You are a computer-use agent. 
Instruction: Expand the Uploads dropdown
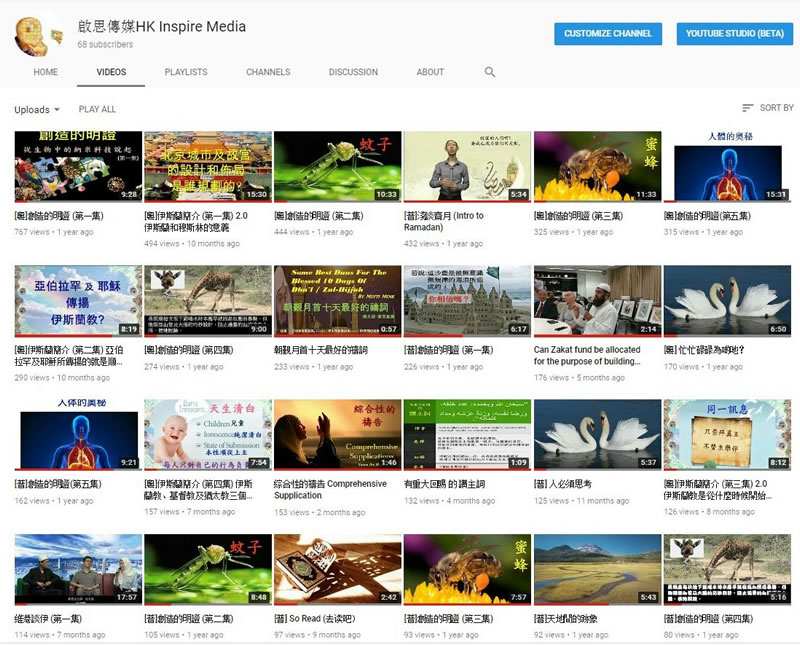click(37, 110)
